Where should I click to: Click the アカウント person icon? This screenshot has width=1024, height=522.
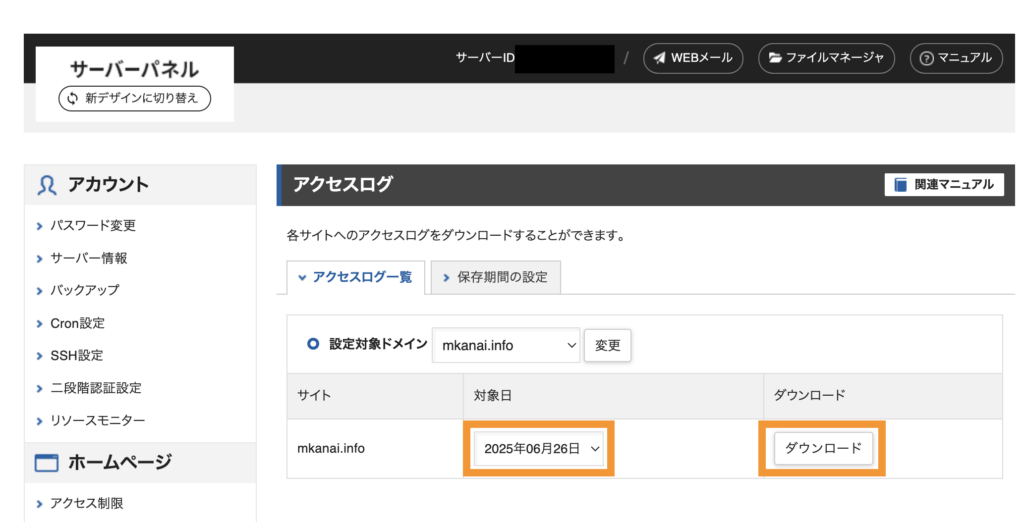tap(46, 186)
